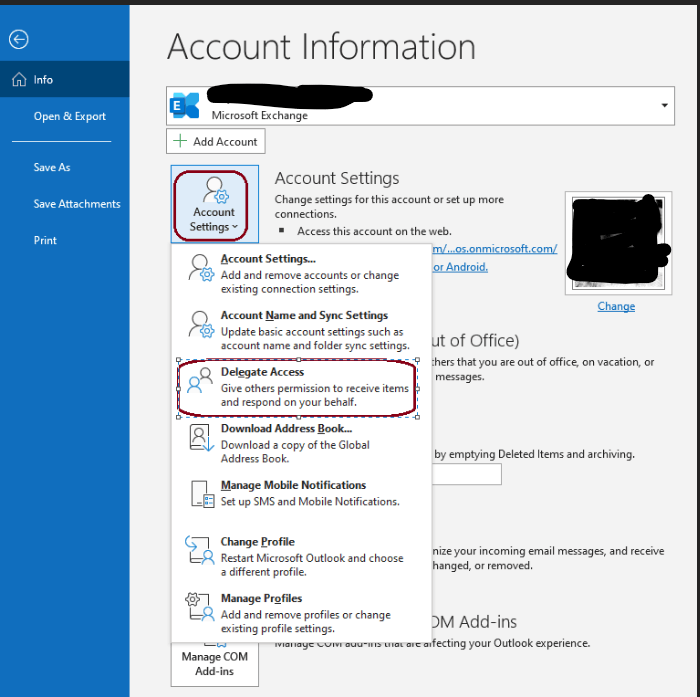Viewport: 700px width, 697px height.
Task: Click the Account Information heading
Action: [321, 46]
